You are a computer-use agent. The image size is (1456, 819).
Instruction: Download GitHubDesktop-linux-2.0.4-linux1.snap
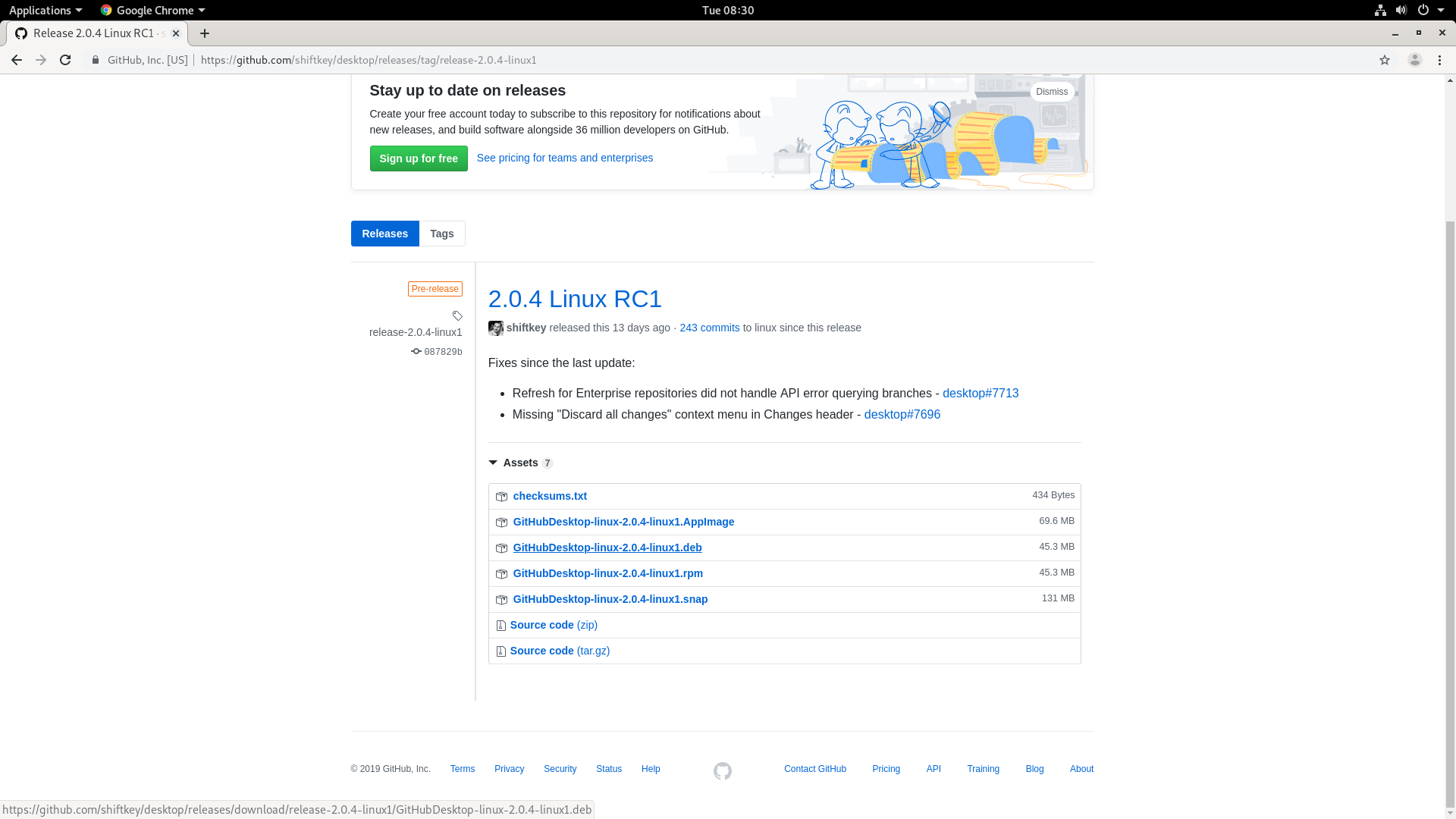(610, 599)
